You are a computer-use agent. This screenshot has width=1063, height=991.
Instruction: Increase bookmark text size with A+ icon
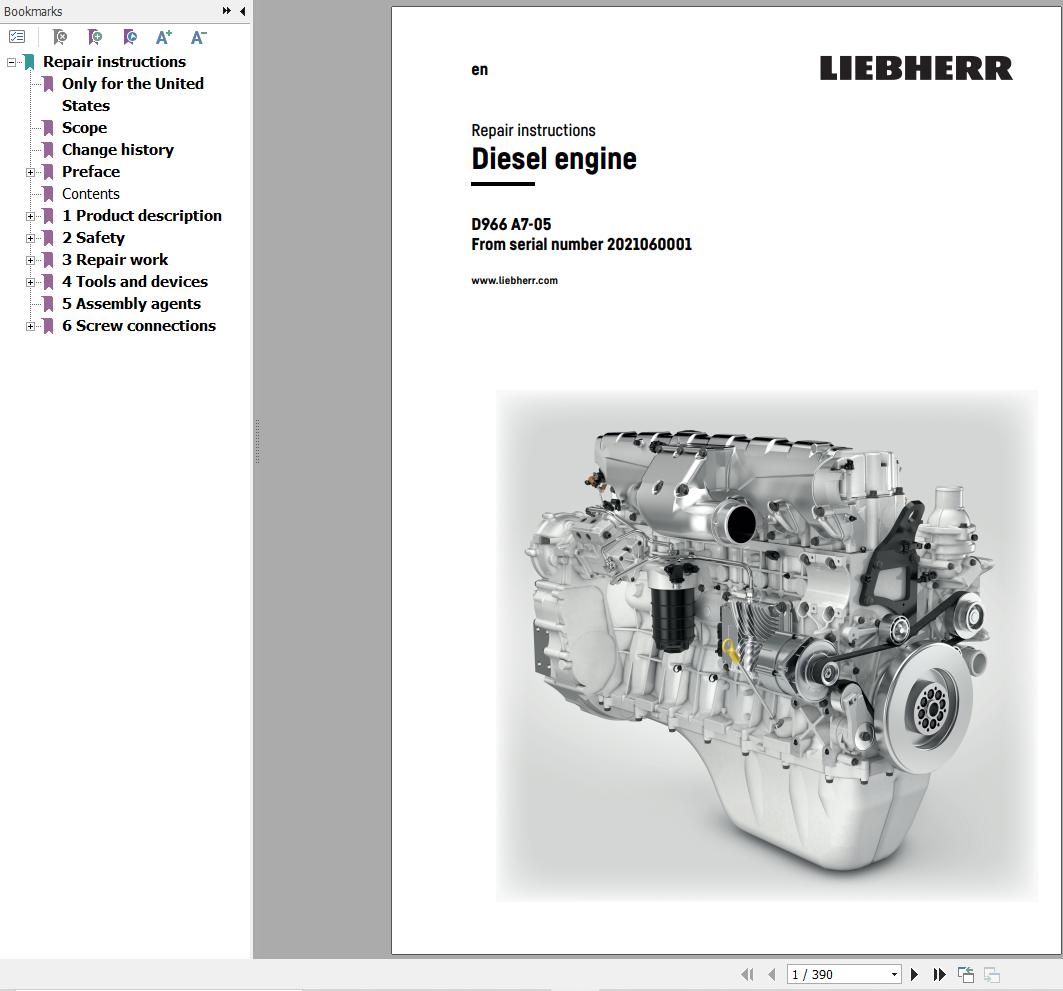[x=163, y=36]
